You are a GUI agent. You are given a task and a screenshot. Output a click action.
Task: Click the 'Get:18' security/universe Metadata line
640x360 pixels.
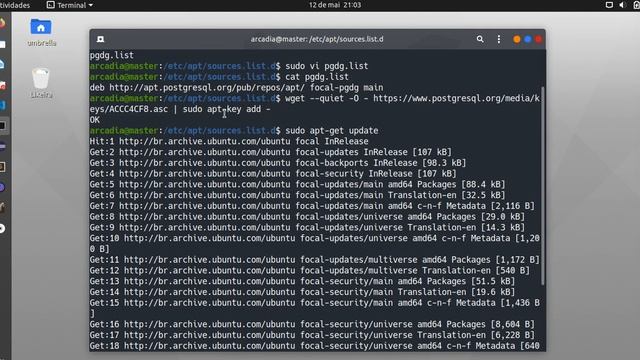pyautogui.click(x=314, y=346)
